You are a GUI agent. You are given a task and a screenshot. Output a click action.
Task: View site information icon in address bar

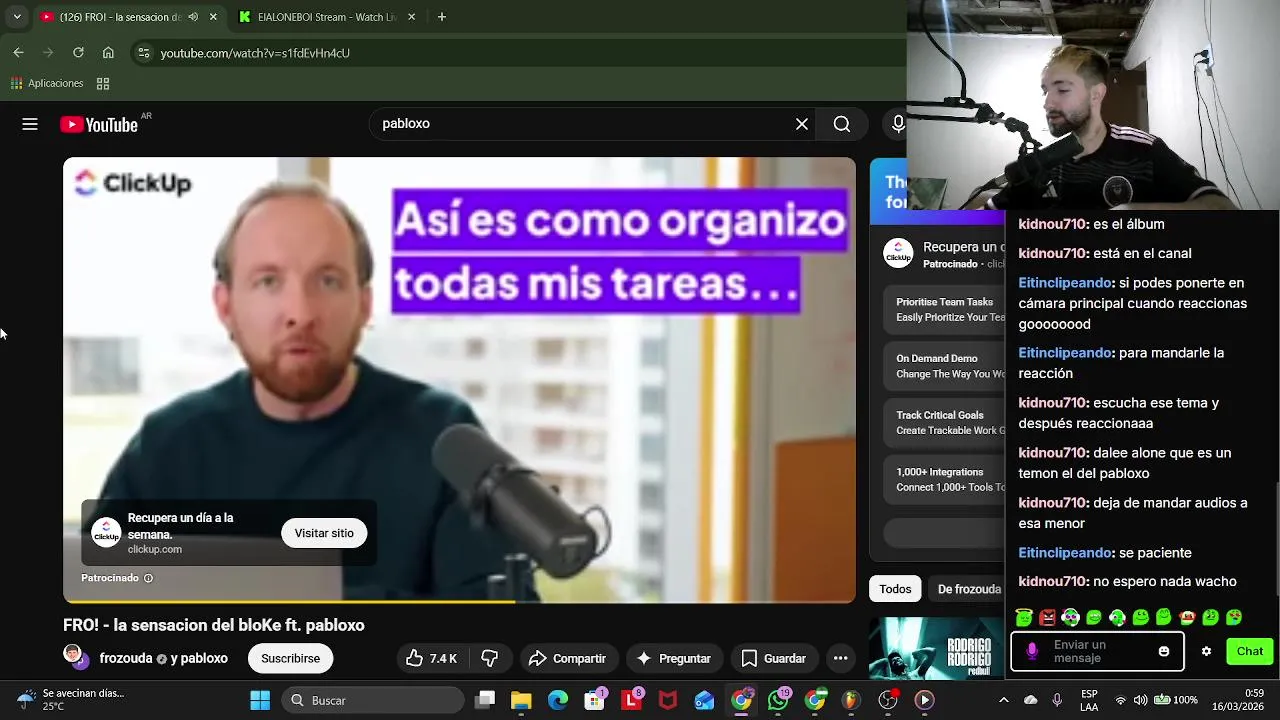(144, 53)
